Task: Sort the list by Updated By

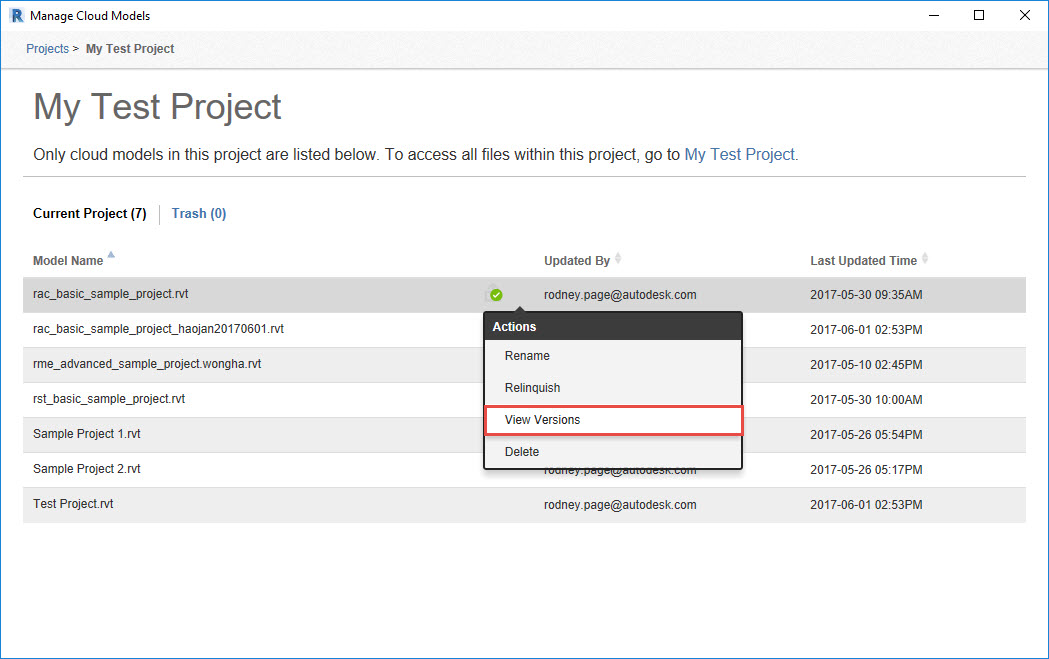Action: pos(576,260)
